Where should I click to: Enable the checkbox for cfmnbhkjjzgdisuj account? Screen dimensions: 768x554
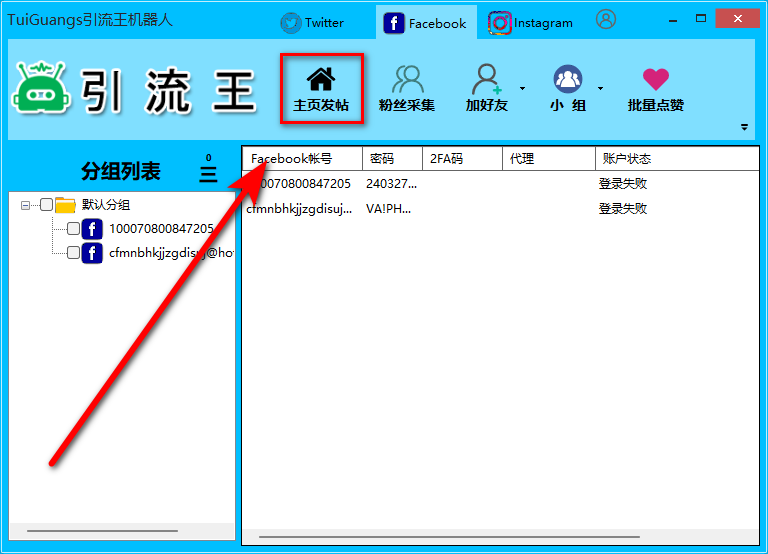73,253
